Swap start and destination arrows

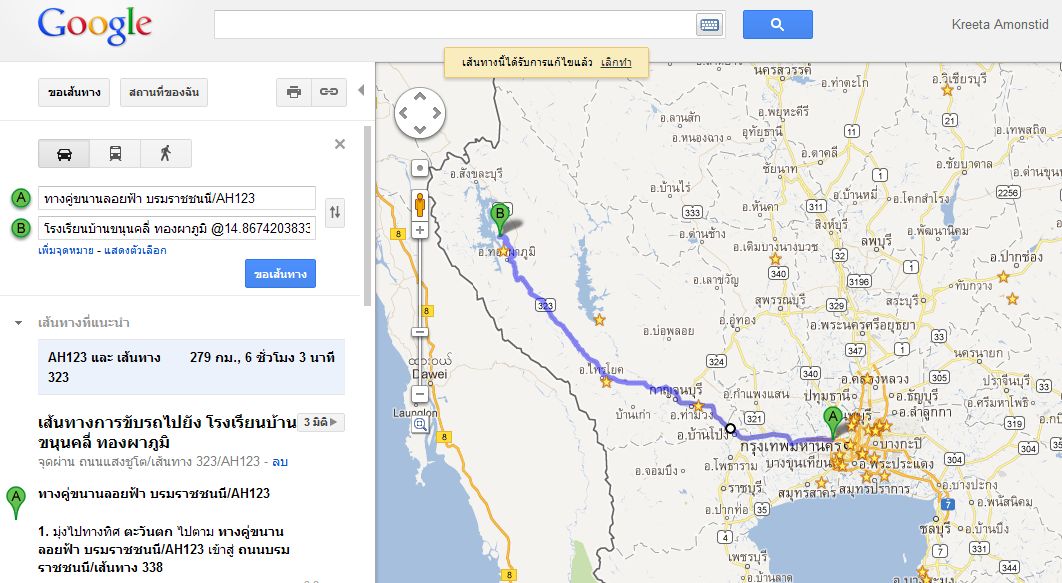pos(335,212)
